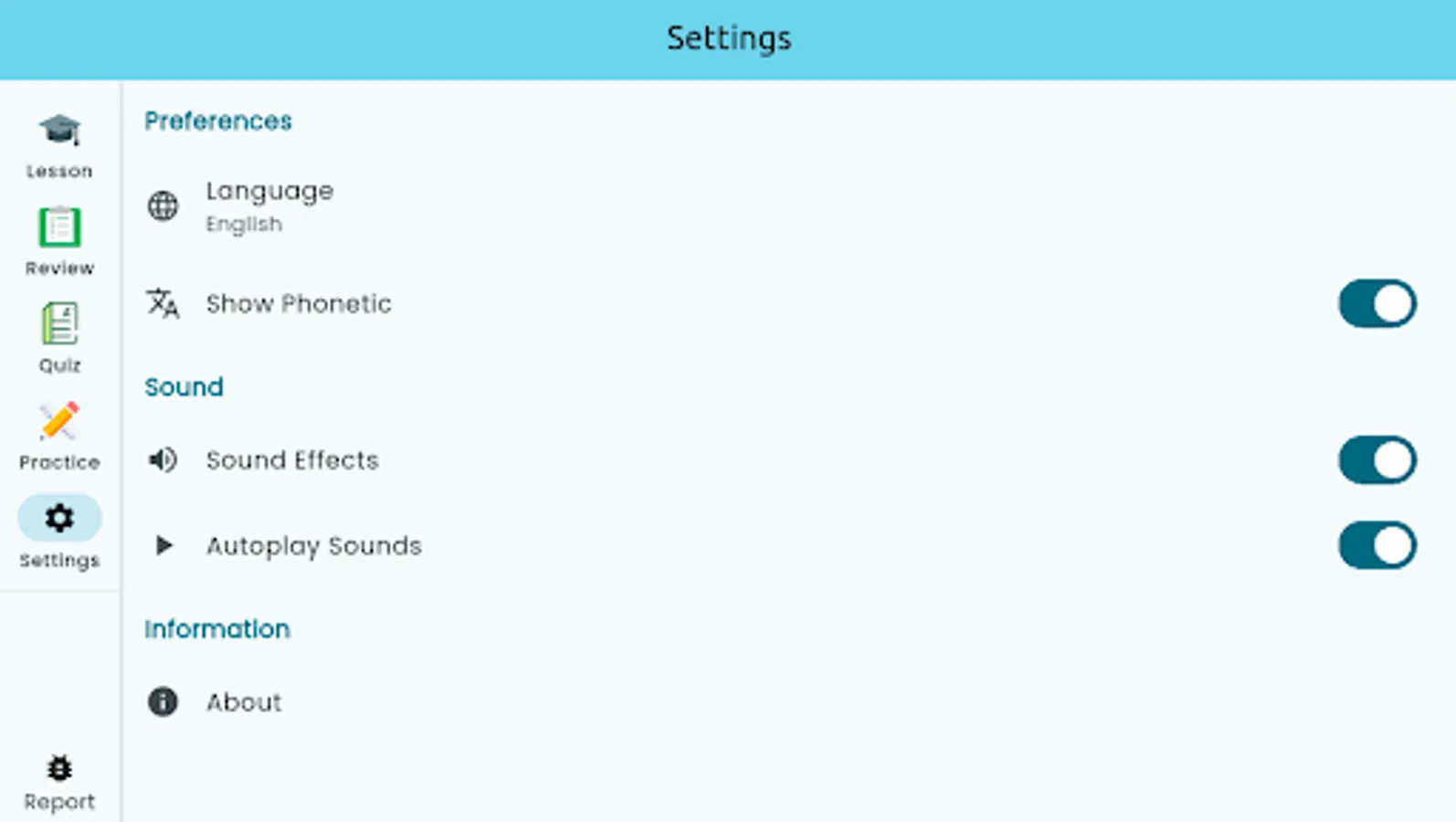Click the phonetic translation icon
This screenshot has width=1456, height=822.
163,304
